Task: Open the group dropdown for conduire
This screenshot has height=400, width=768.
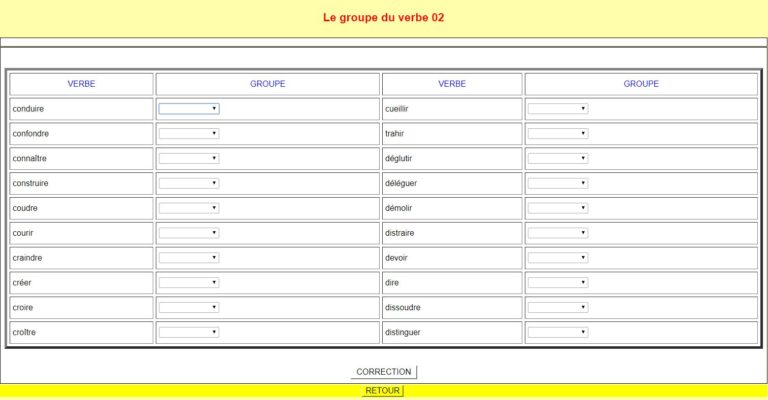Action: point(189,109)
